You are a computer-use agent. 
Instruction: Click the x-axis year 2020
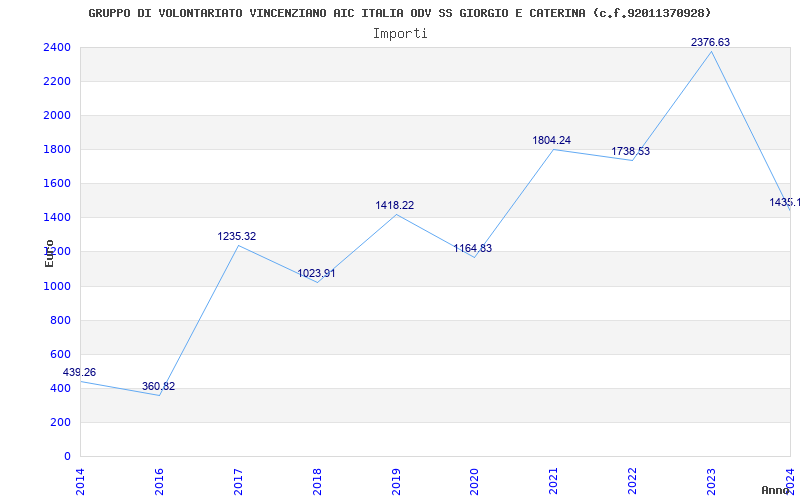click(x=474, y=481)
